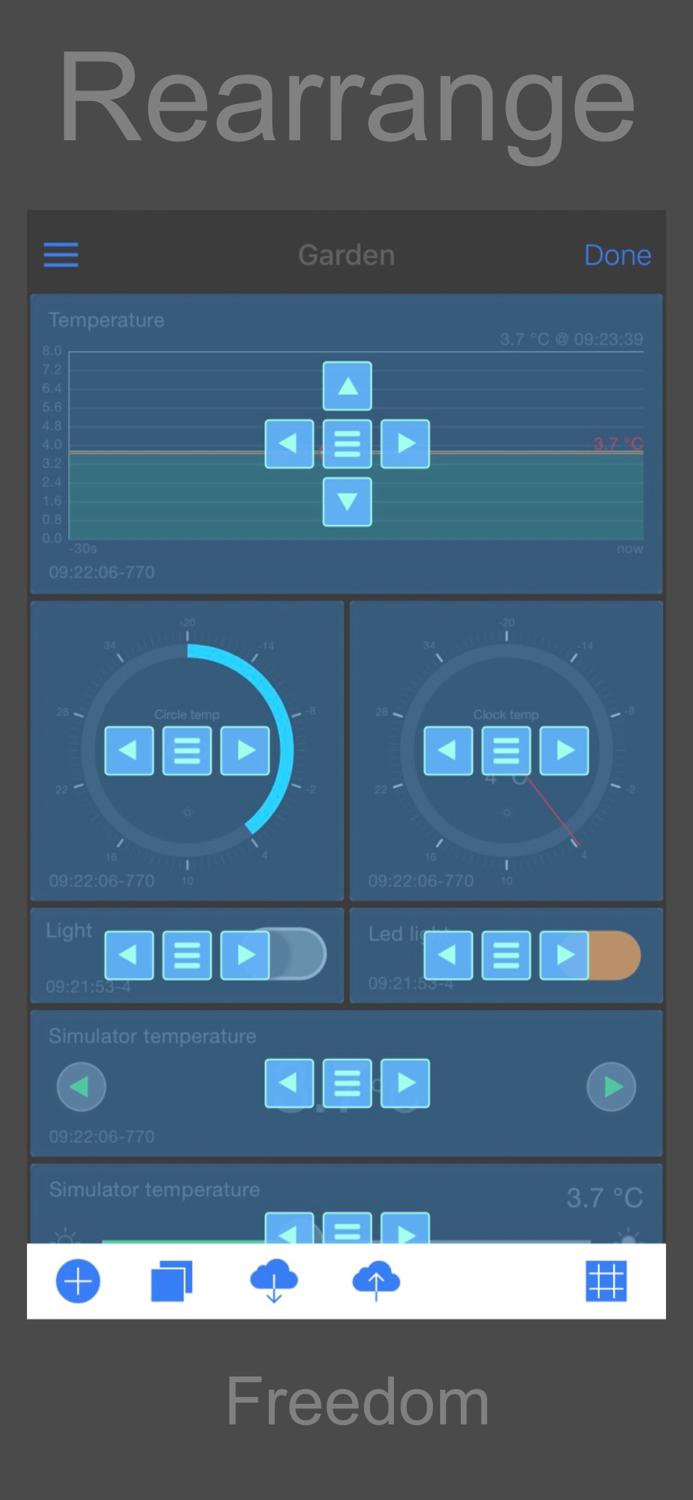Tap Done to finish rearranging
The image size is (693, 1500).
click(x=617, y=255)
